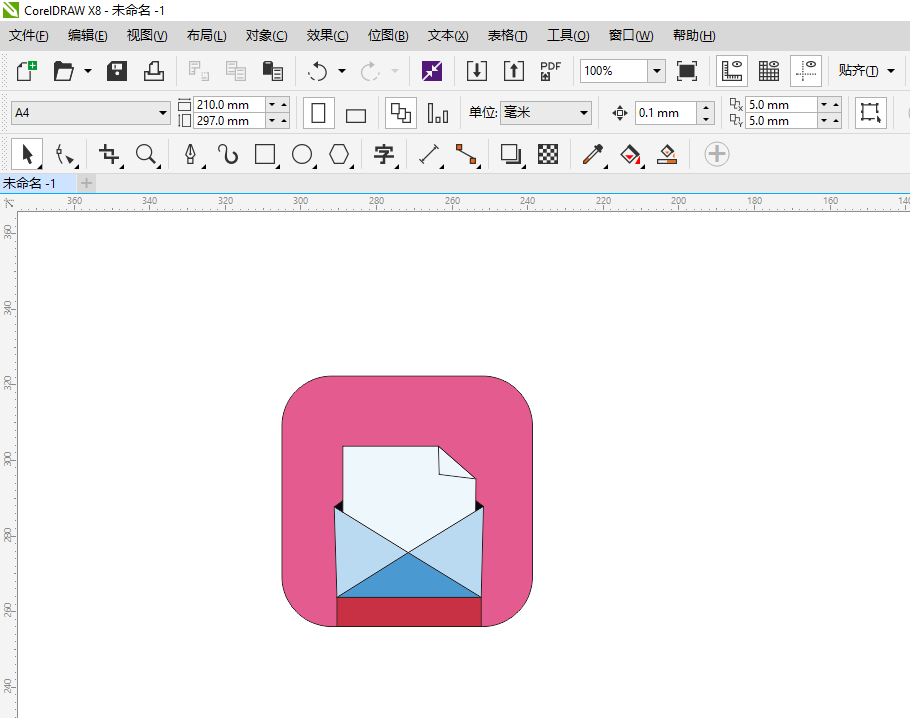Open the units (毫米) dropdown

point(584,113)
